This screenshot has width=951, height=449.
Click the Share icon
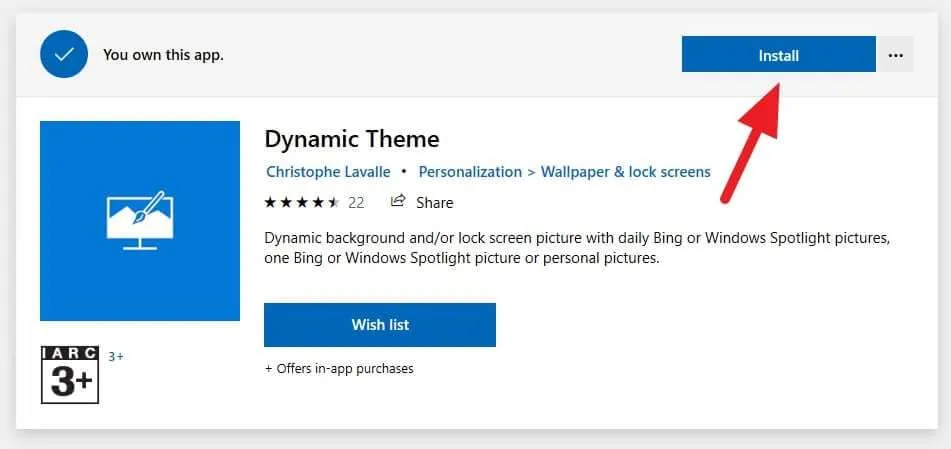(398, 201)
